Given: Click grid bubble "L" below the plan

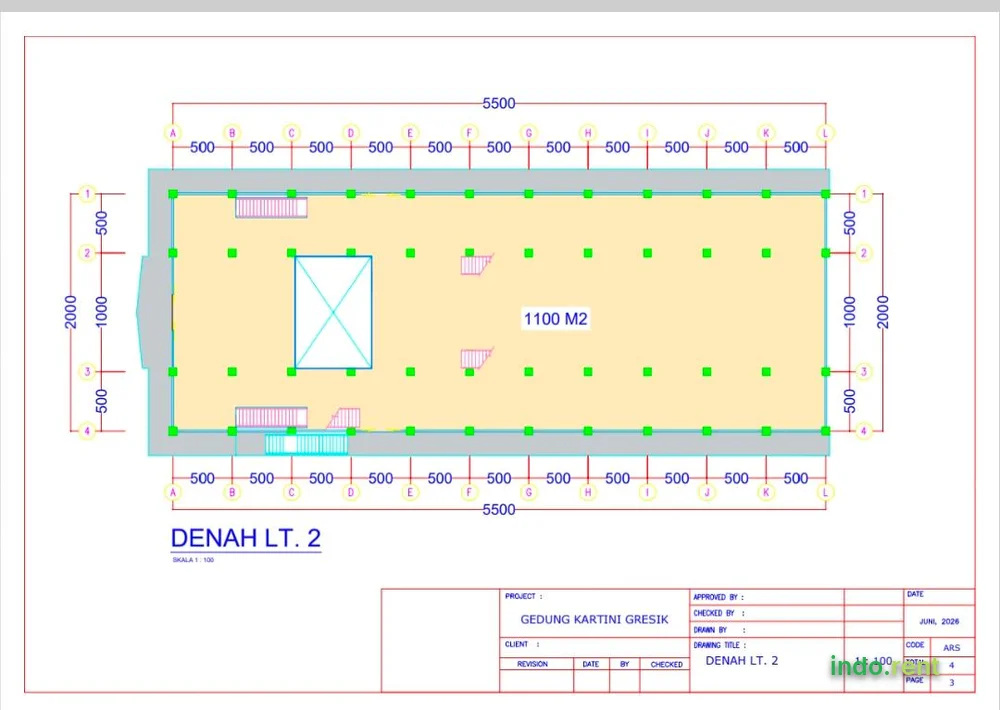Looking at the screenshot, I should pos(826,492).
